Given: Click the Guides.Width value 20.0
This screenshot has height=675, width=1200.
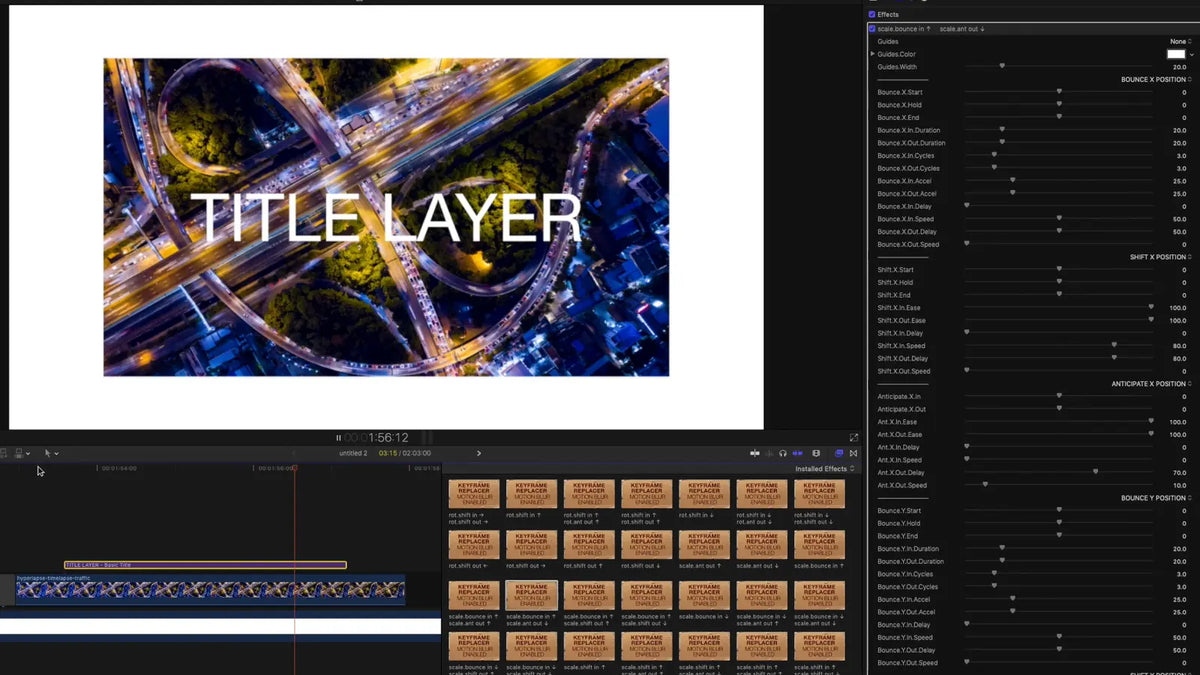Looking at the screenshot, I should point(1179,67).
